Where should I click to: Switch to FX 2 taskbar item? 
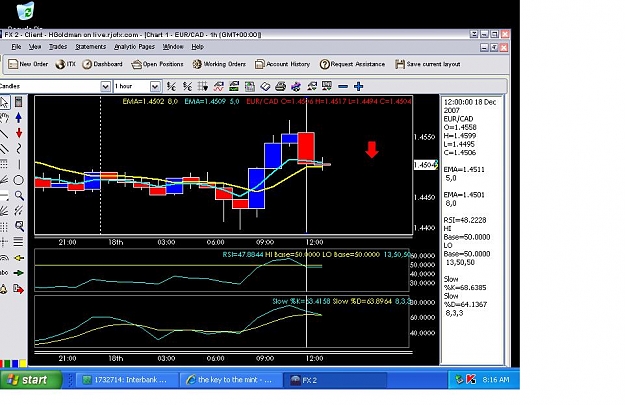[x=335, y=380]
